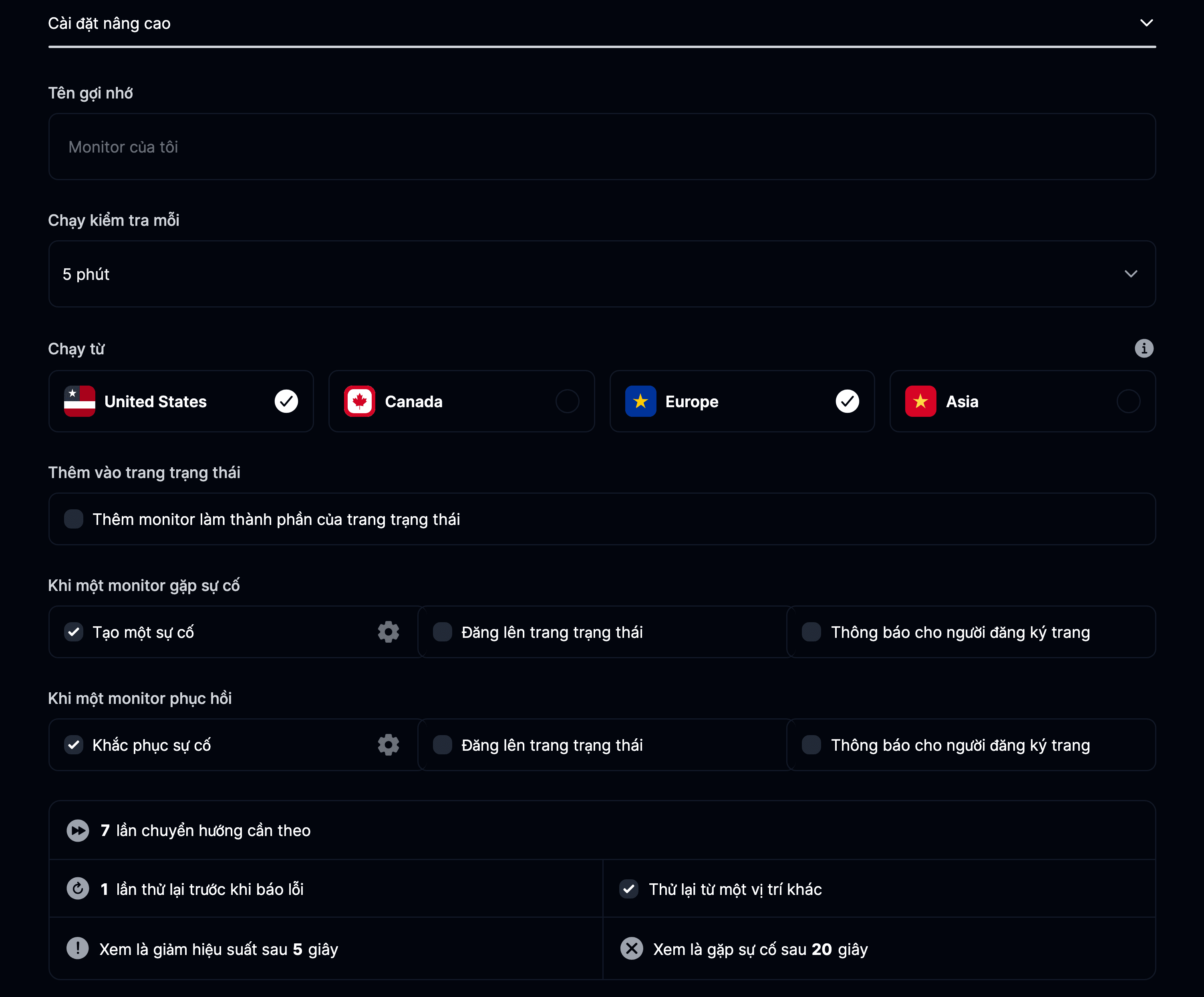The width and height of the screenshot is (1204, 997).
Task: Click the exclamation degraded performance icon
Action: tap(77, 948)
